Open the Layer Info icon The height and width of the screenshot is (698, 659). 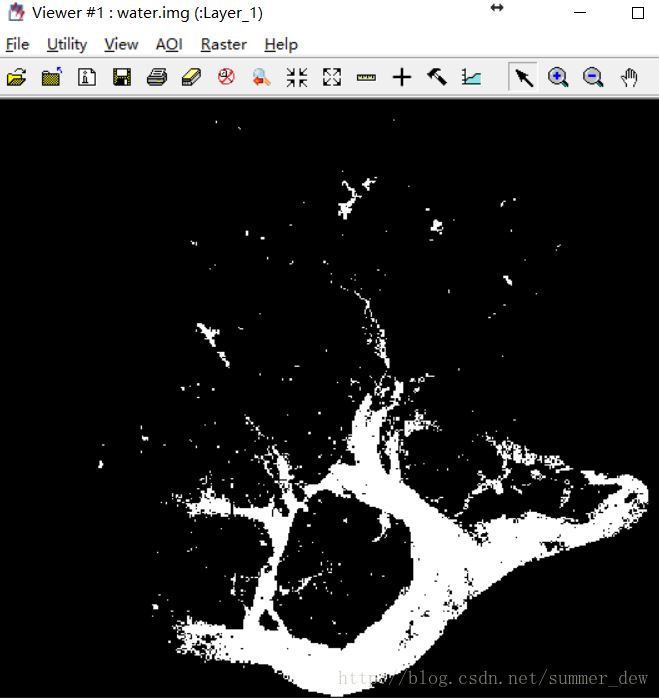click(x=87, y=77)
